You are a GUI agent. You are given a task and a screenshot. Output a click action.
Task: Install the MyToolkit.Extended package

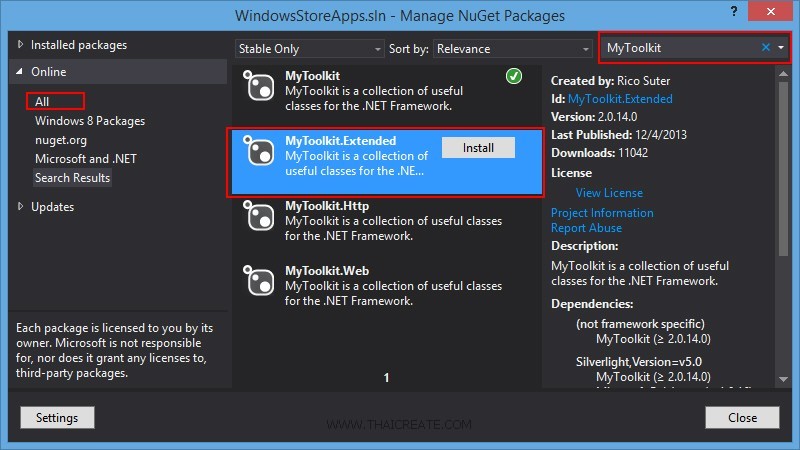tap(478, 147)
